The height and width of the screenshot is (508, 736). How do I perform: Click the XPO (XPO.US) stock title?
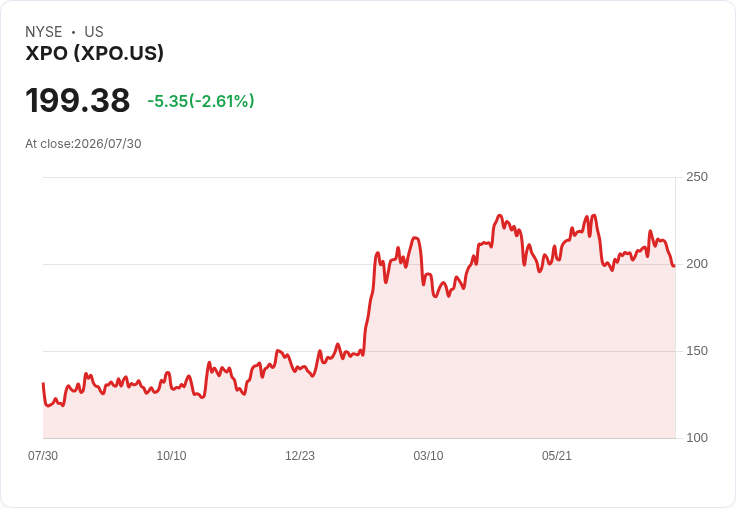point(94,53)
